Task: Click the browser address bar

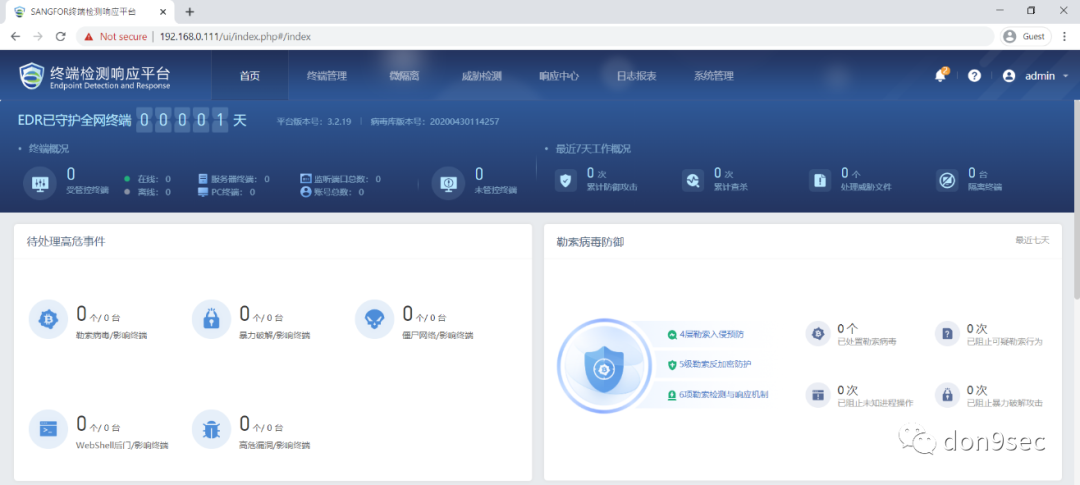Action: 534,37
